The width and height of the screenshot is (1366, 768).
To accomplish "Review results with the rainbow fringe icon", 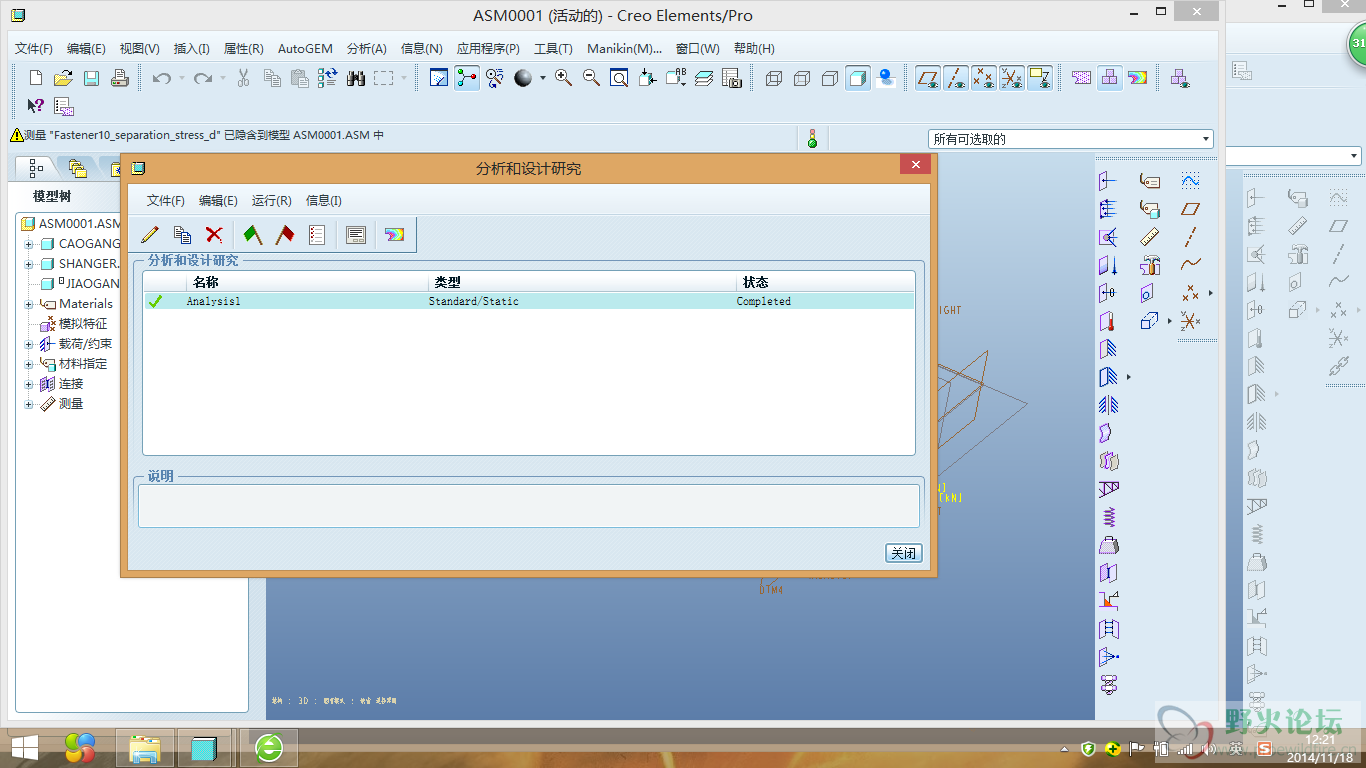I will point(395,235).
